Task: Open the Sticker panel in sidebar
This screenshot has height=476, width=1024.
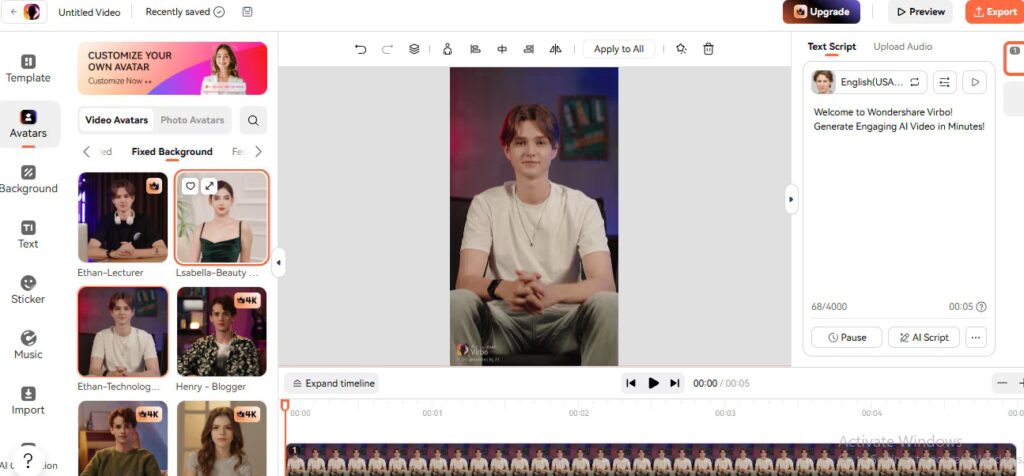Action: click(x=28, y=289)
